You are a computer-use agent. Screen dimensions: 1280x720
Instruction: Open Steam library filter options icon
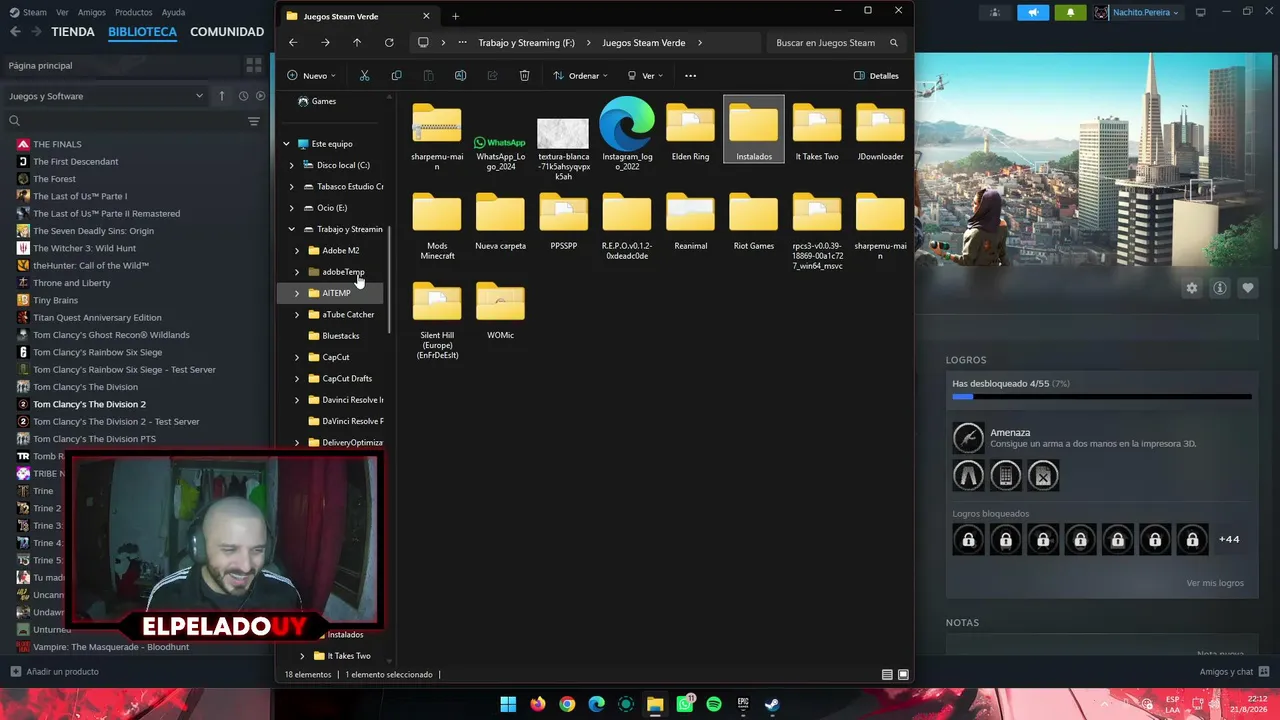254,121
